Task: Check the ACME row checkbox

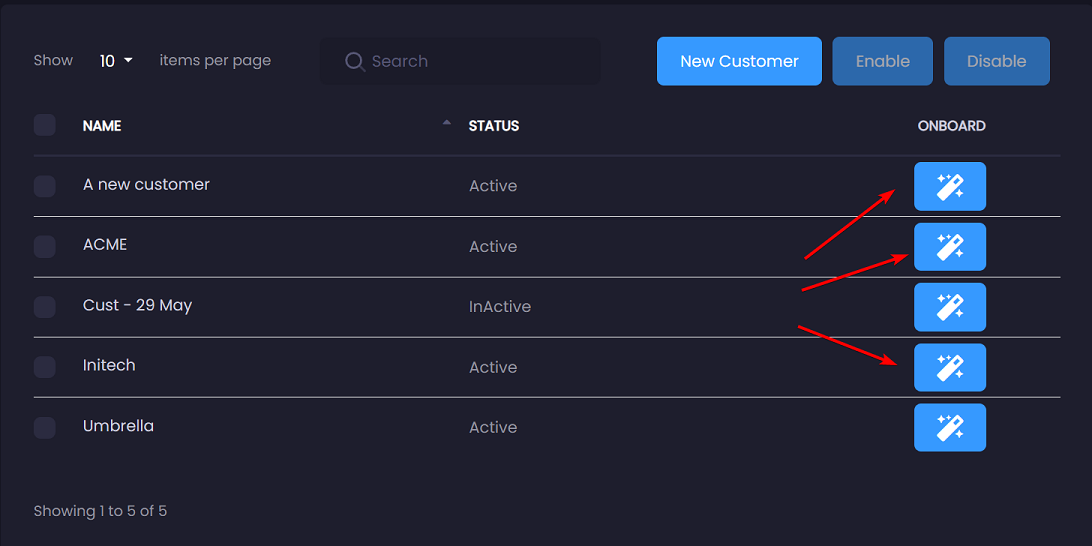Action: pyautogui.click(x=45, y=247)
